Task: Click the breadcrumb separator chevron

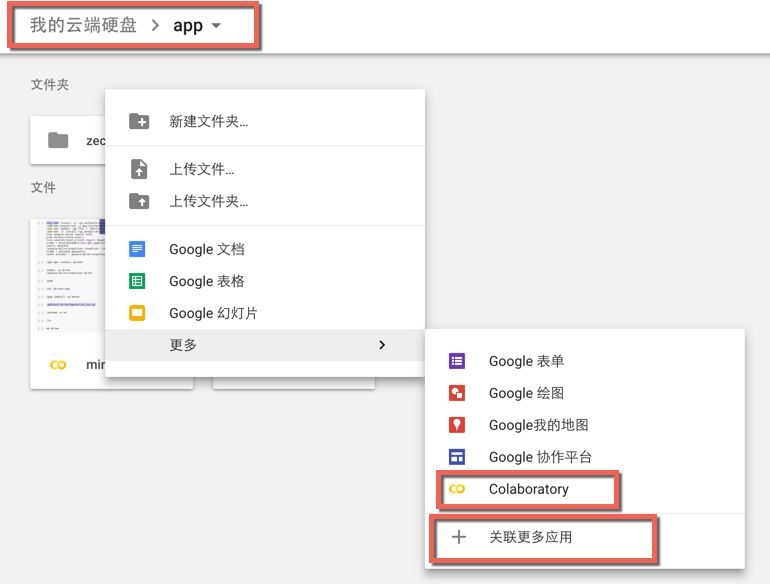Action: pyautogui.click(x=155, y=25)
